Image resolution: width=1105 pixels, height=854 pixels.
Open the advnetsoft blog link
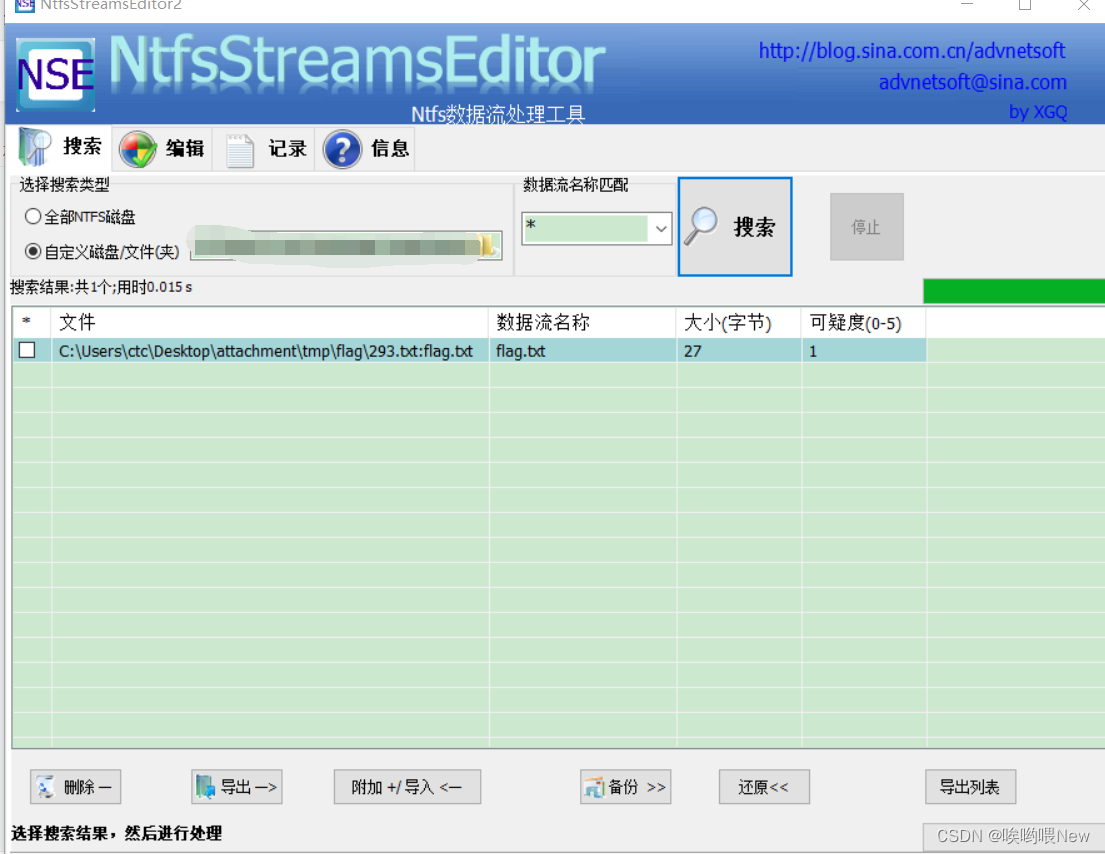[x=911, y=51]
